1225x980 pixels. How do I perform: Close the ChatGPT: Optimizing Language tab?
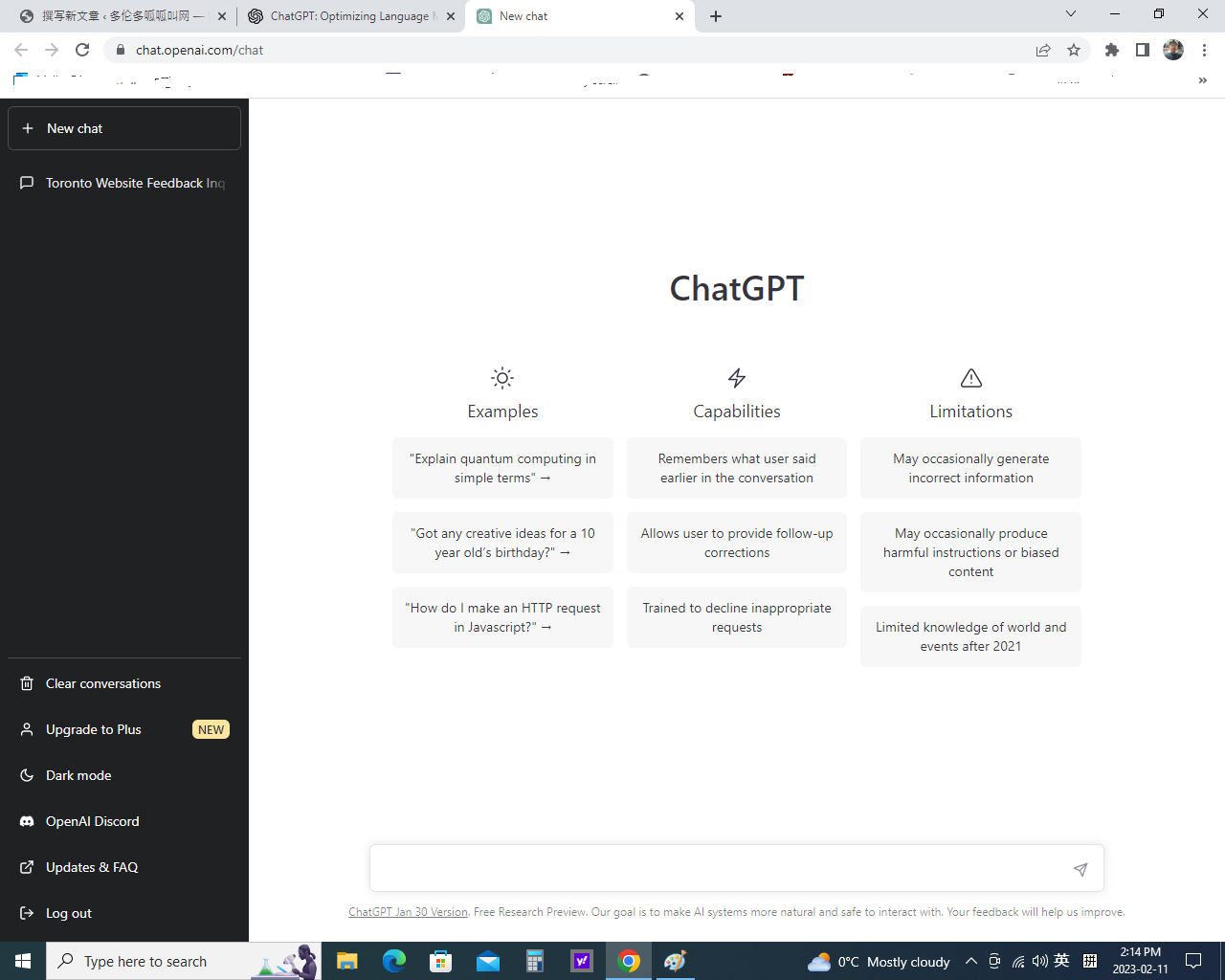coord(451,16)
